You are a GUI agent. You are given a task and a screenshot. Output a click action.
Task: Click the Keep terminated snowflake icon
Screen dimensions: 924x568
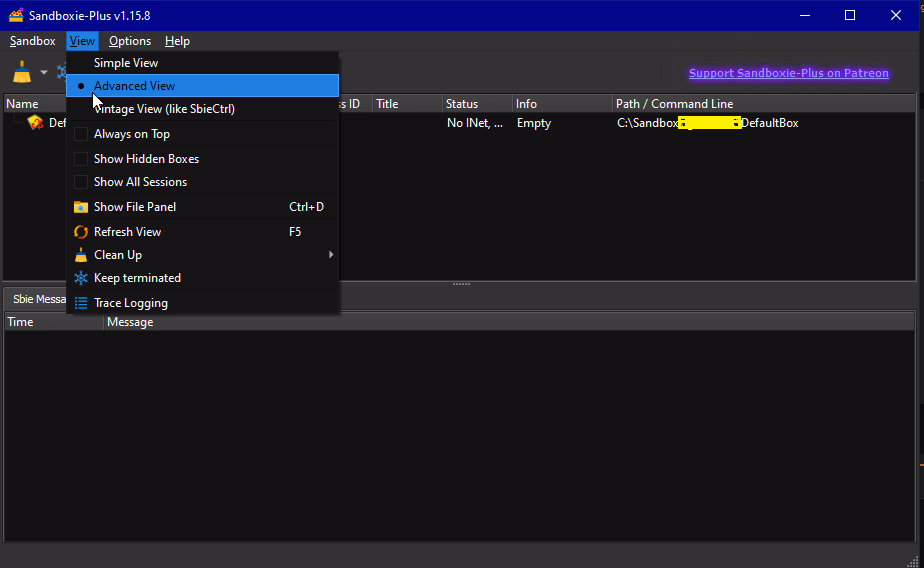(x=81, y=278)
